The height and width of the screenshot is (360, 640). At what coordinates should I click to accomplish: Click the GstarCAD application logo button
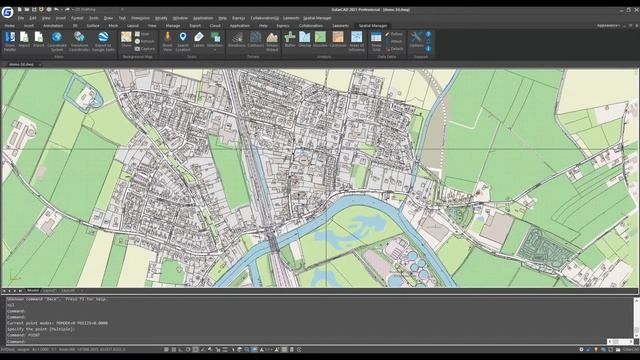pyautogui.click(x=7, y=12)
